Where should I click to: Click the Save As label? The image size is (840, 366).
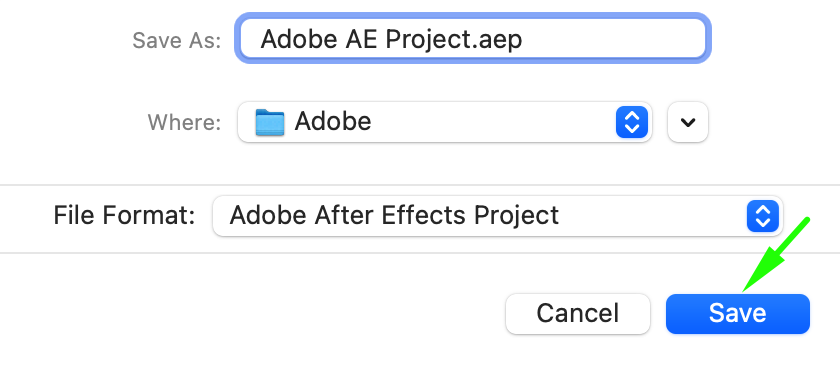pos(177,40)
